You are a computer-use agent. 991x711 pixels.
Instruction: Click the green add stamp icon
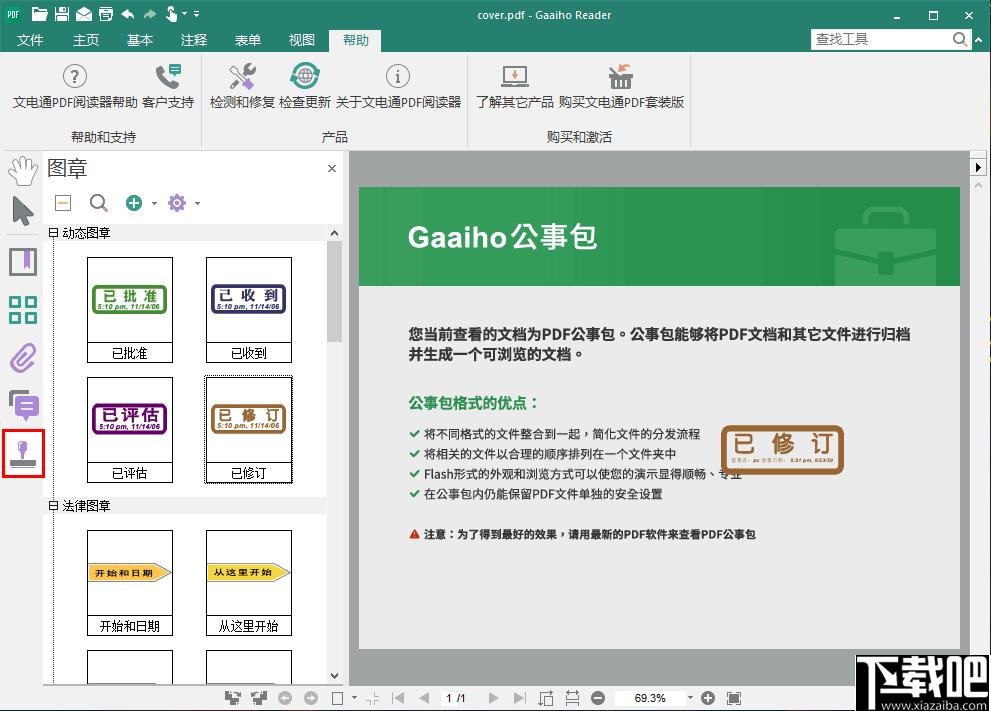coord(134,203)
